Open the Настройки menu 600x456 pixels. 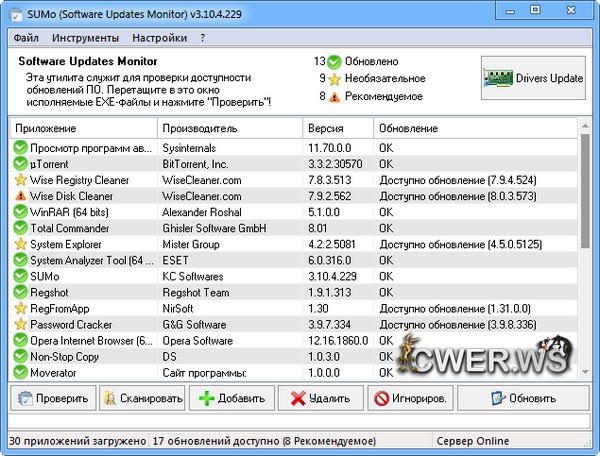159,38
